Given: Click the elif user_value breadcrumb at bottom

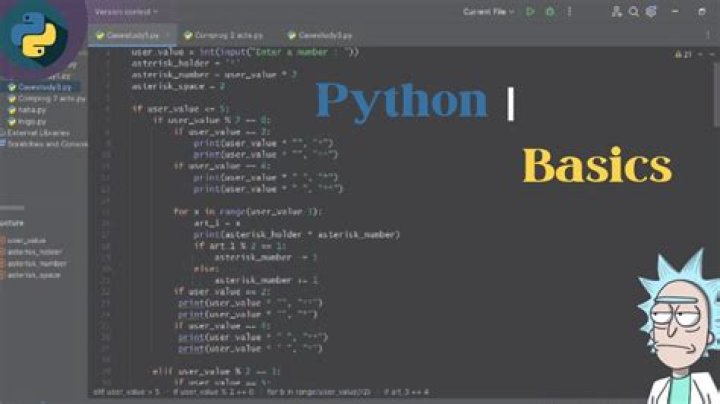Looking at the screenshot, I should pyautogui.click(x=126, y=392).
